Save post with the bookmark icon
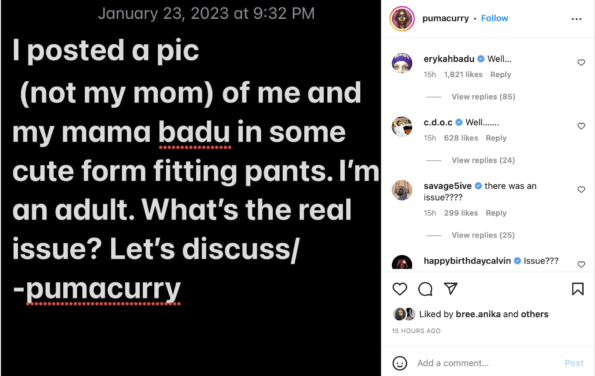The image size is (595, 376). pos(578,289)
